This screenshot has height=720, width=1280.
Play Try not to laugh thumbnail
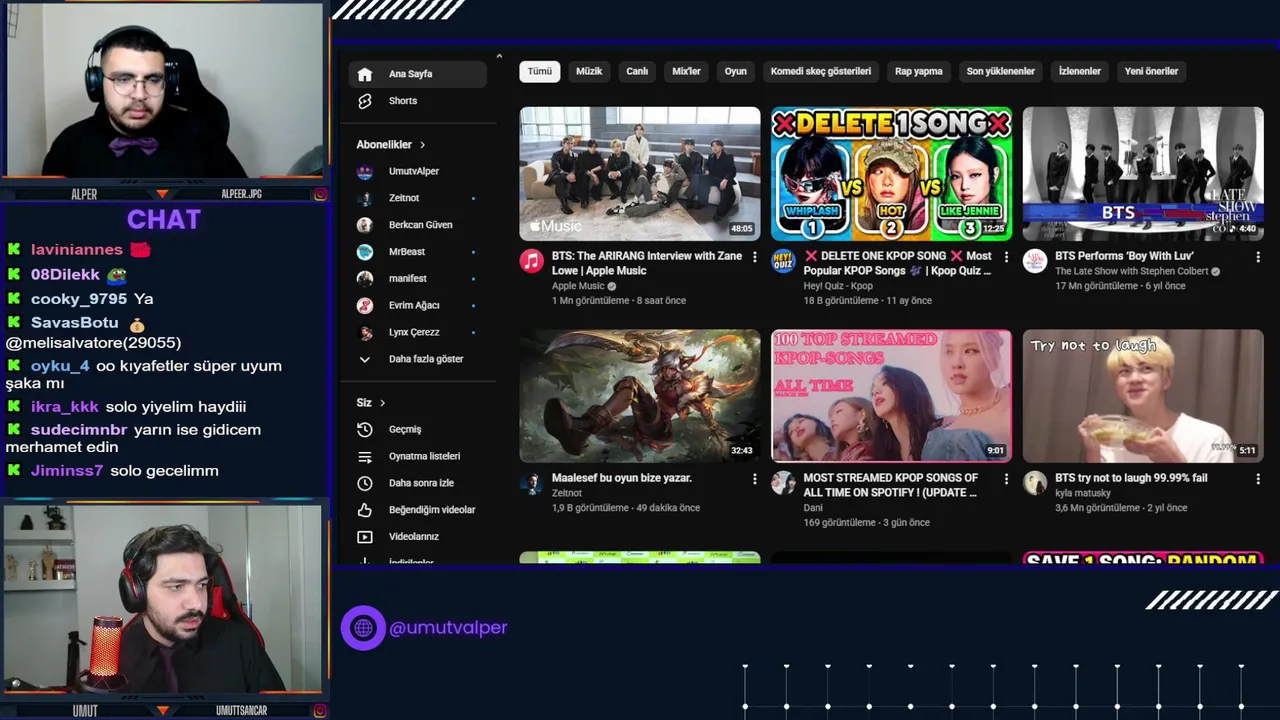[1143, 396]
